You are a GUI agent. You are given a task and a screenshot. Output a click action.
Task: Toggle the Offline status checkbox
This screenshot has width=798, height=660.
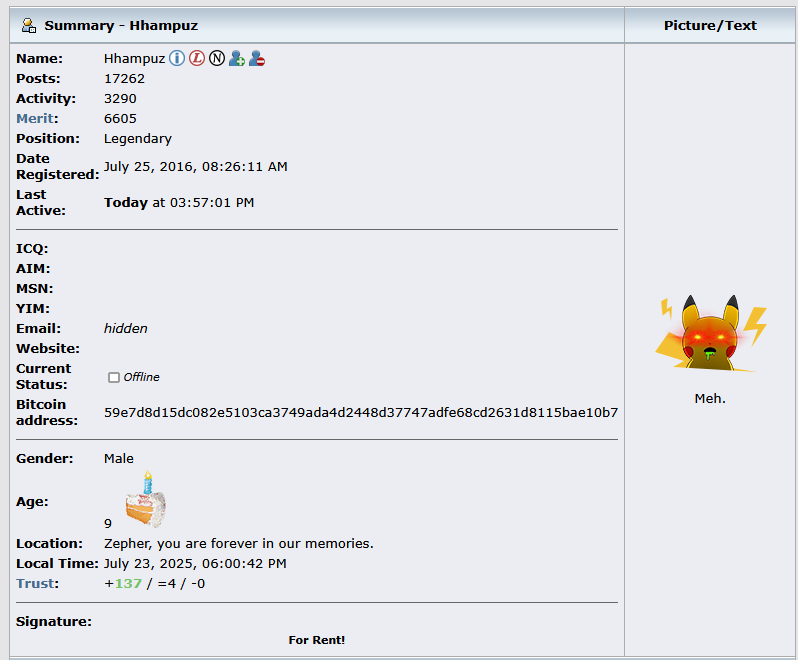tap(114, 377)
